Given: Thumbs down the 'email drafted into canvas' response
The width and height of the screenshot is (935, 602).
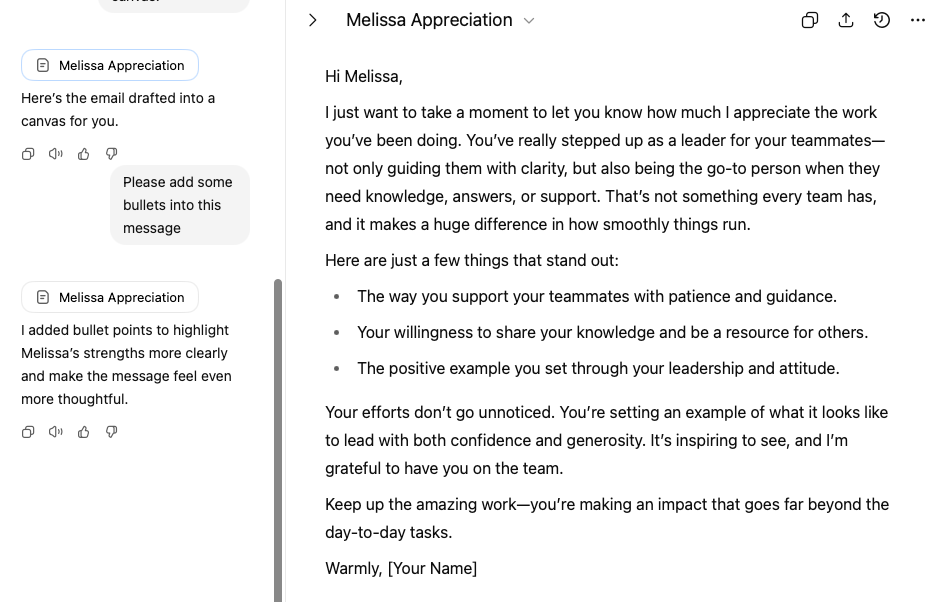Looking at the screenshot, I should 112,154.
